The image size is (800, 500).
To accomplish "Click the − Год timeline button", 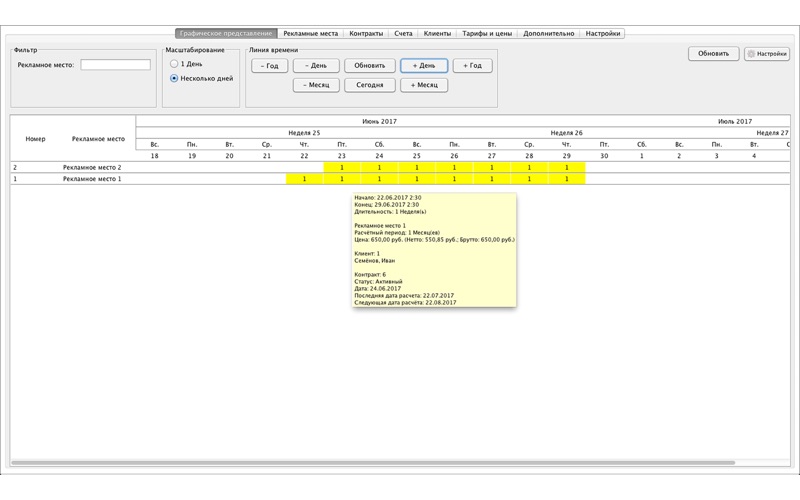I will (x=269, y=66).
